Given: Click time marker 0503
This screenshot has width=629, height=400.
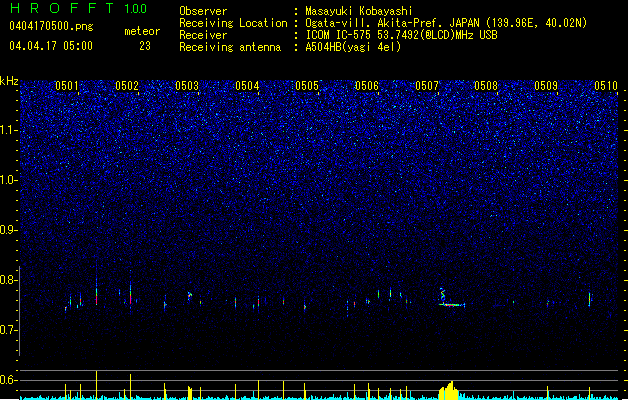Looking at the screenshot, I should coord(187,86).
